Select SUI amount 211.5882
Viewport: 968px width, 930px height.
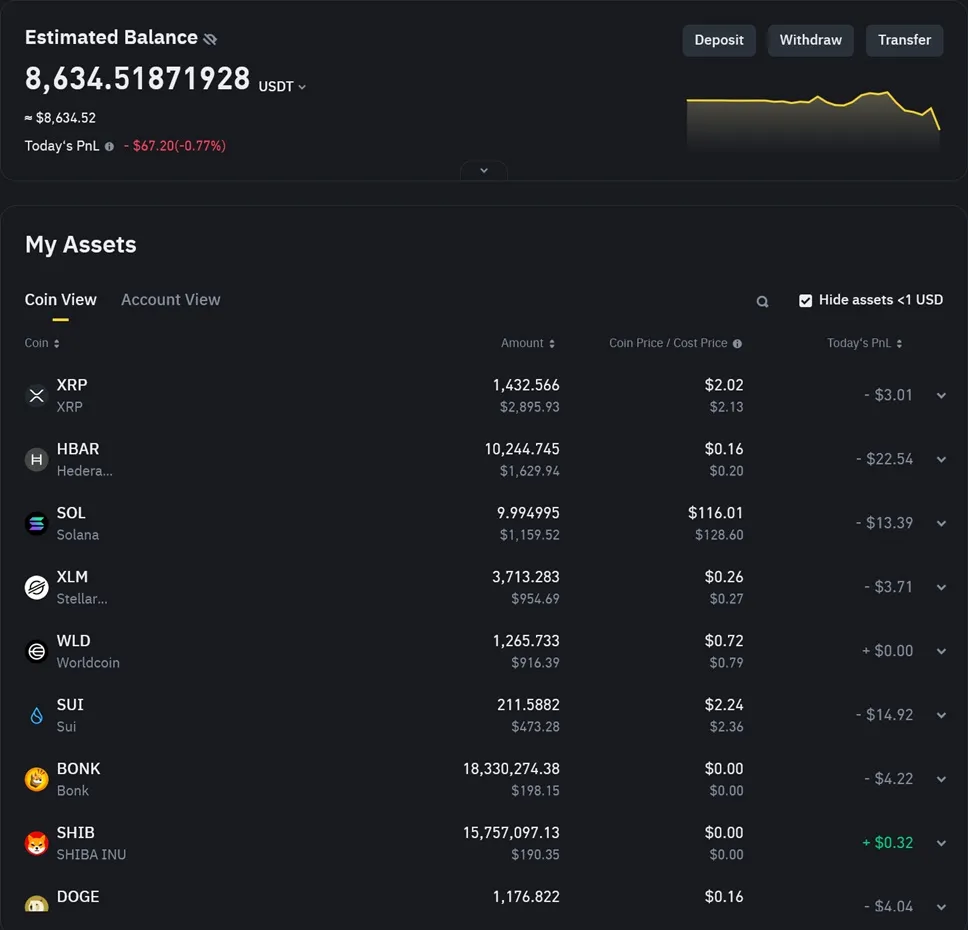pos(528,705)
